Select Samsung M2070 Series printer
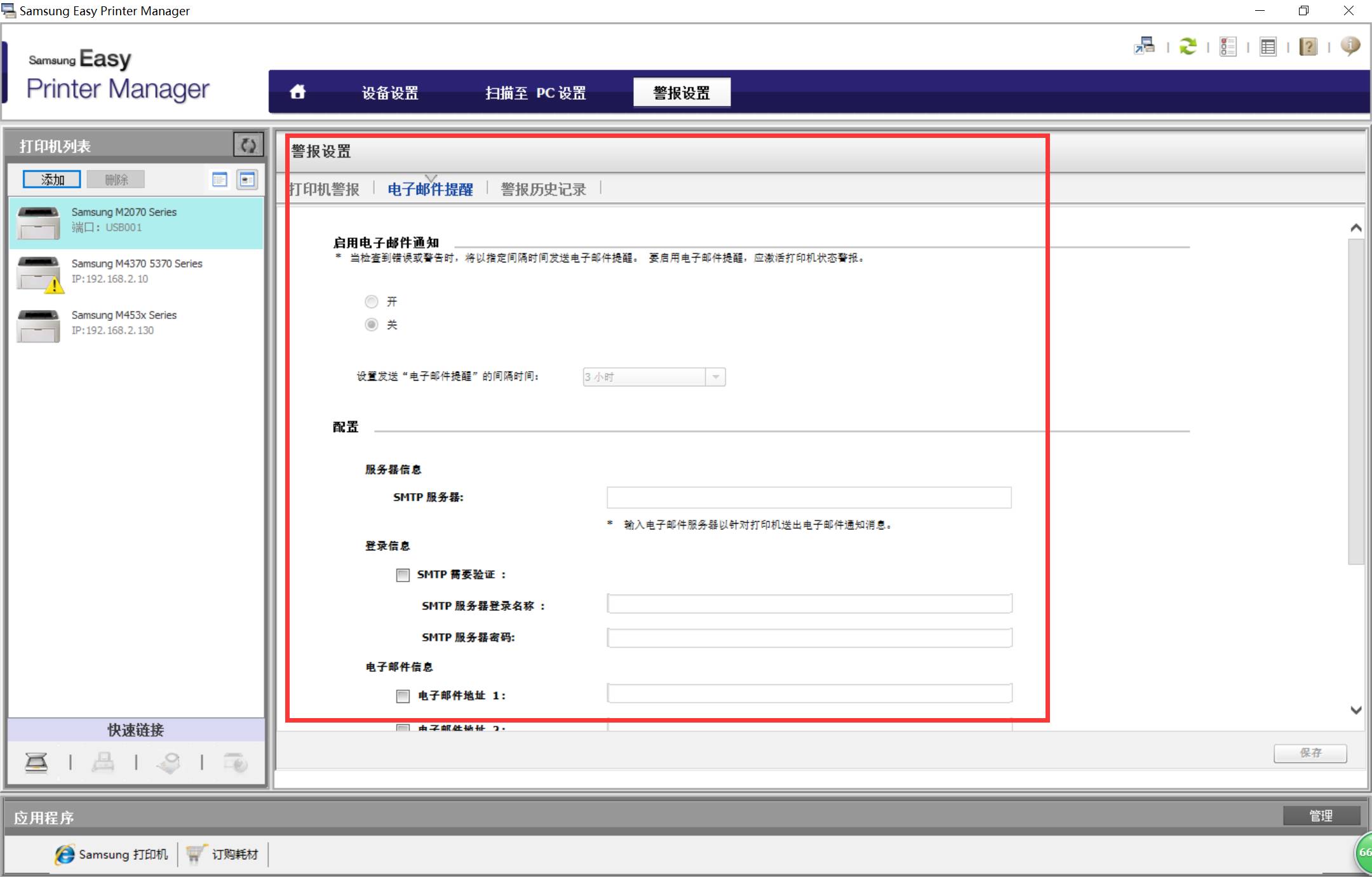Viewport: 1372px width, 877px height. click(136, 222)
